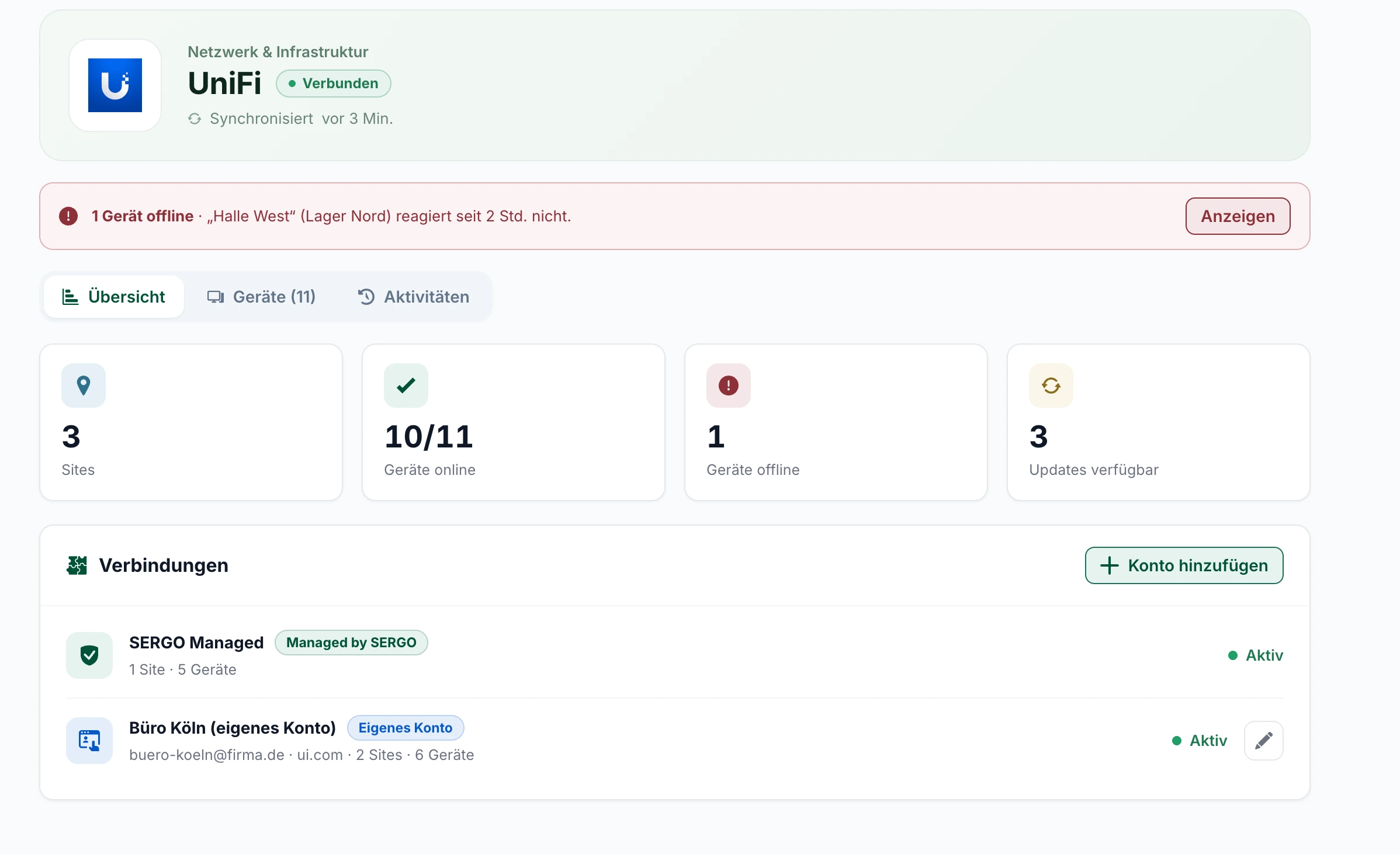Open the Geräte (11) tab
1400x854 pixels.
(x=261, y=297)
